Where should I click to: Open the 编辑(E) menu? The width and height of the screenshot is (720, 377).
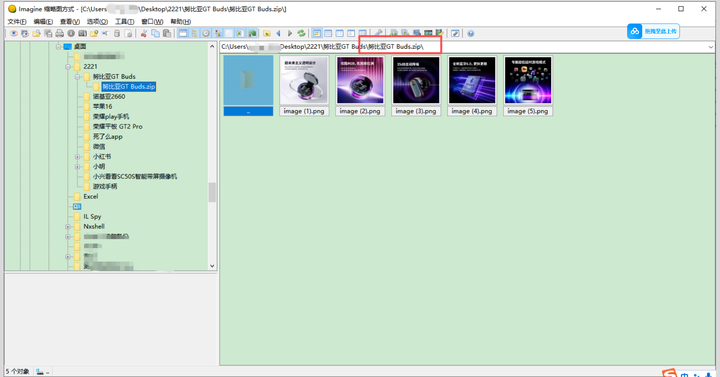[x=43, y=22]
